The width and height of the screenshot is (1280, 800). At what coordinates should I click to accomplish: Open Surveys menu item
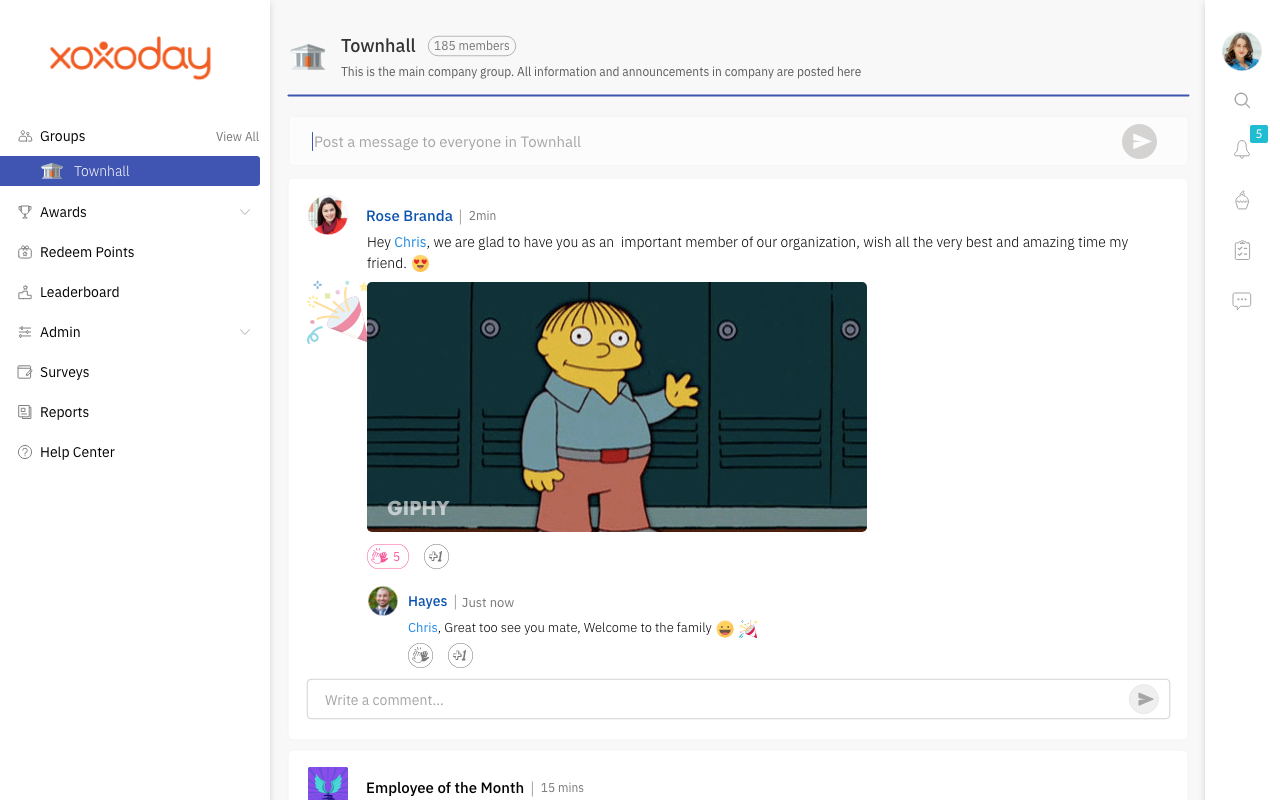point(65,372)
